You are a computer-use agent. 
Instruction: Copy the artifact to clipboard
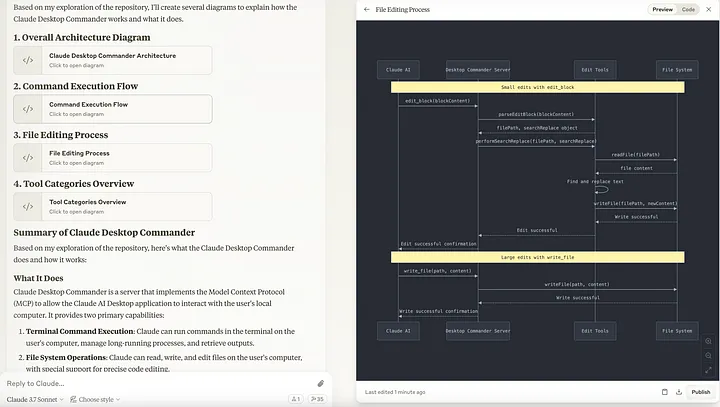point(664,392)
